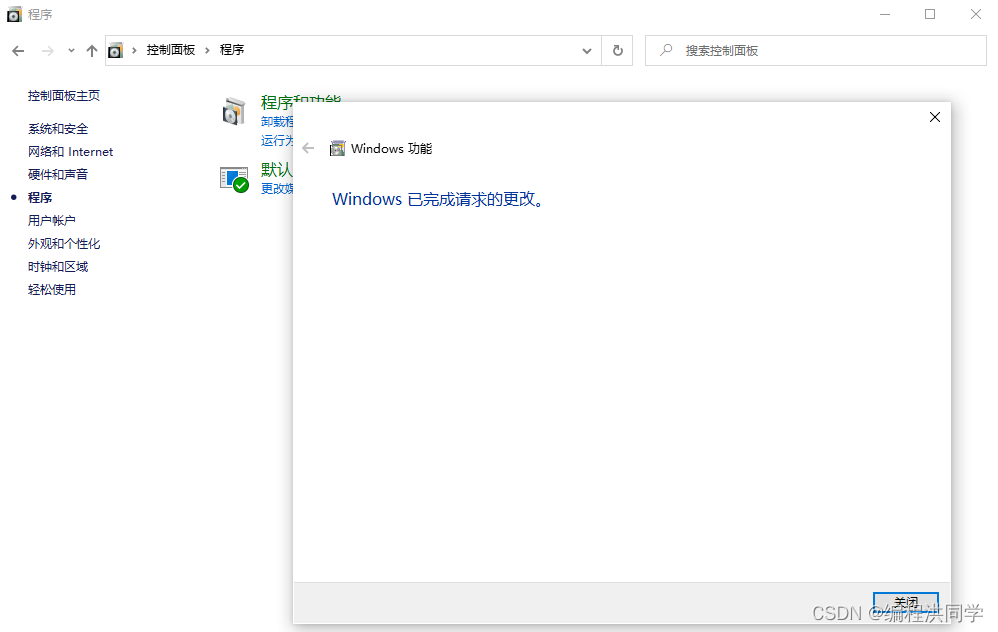Open the address bar history dropdown
The image size is (998, 632).
[587, 50]
